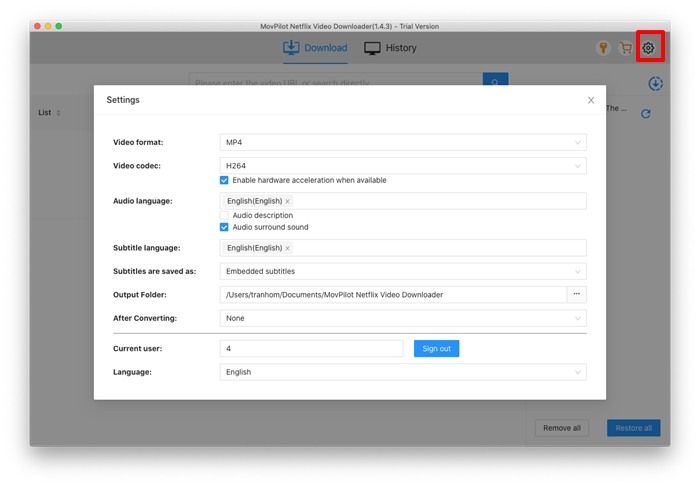The height and width of the screenshot is (486, 700).
Task: Disable hardware acceleration checkbox
Action: tap(224, 180)
